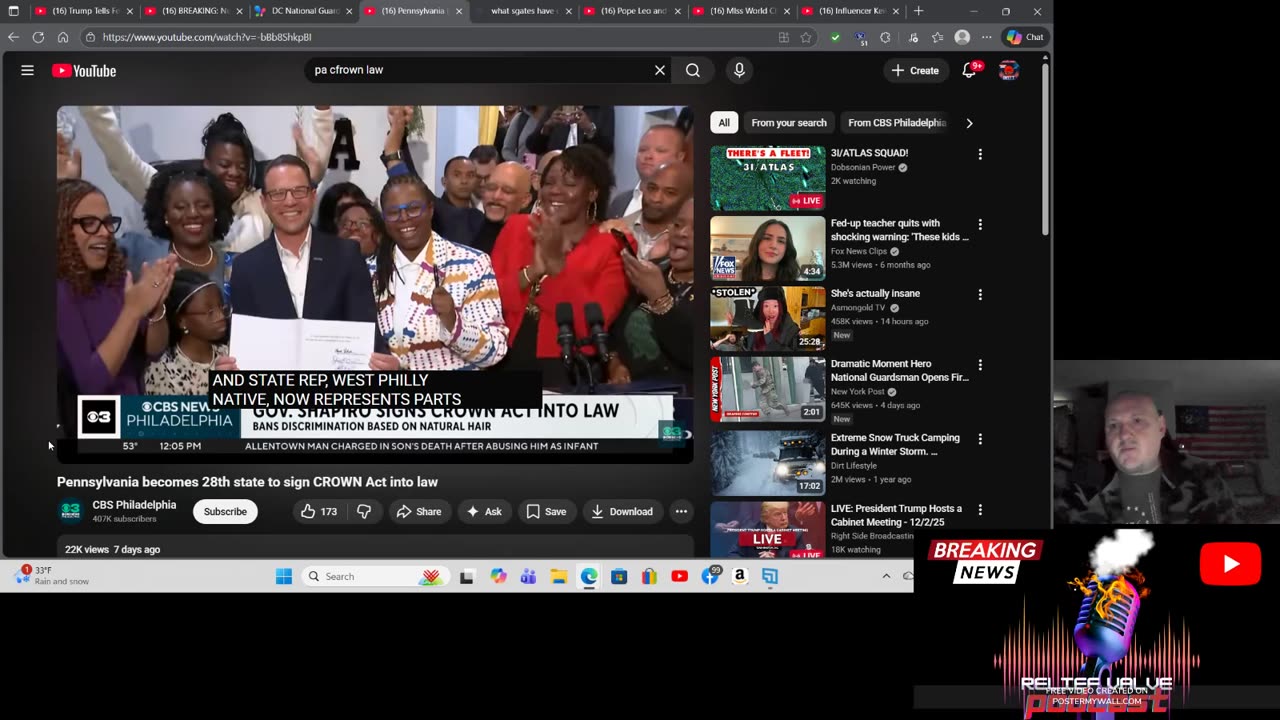Open weather widget Rain and snow
The image size is (1280, 720).
pyautogui.click(x=52, y=576)
